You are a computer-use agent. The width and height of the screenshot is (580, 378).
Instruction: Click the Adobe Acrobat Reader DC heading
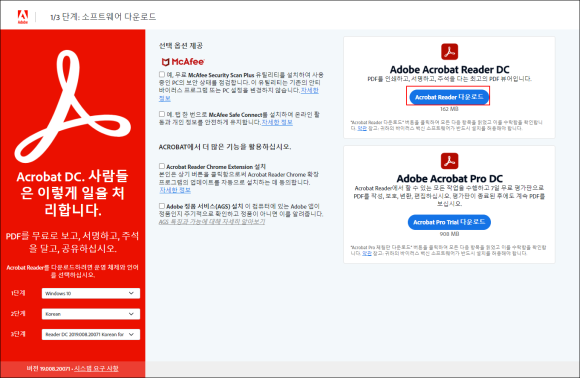point(449,70)
